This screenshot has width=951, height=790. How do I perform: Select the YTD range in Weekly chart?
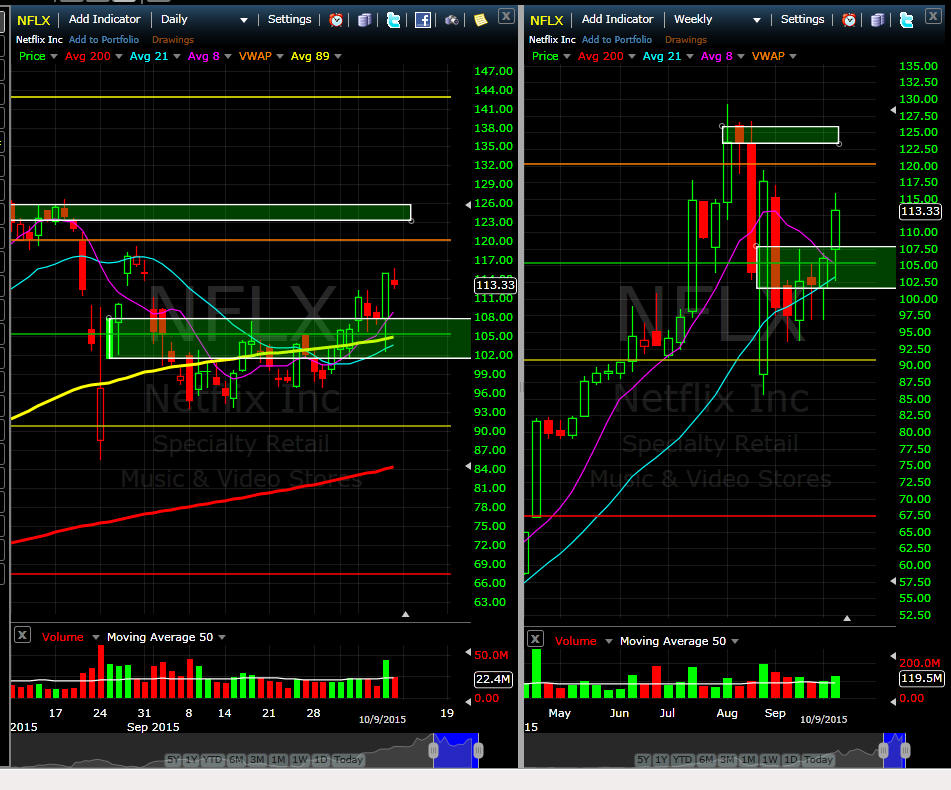tap(682, 759)
